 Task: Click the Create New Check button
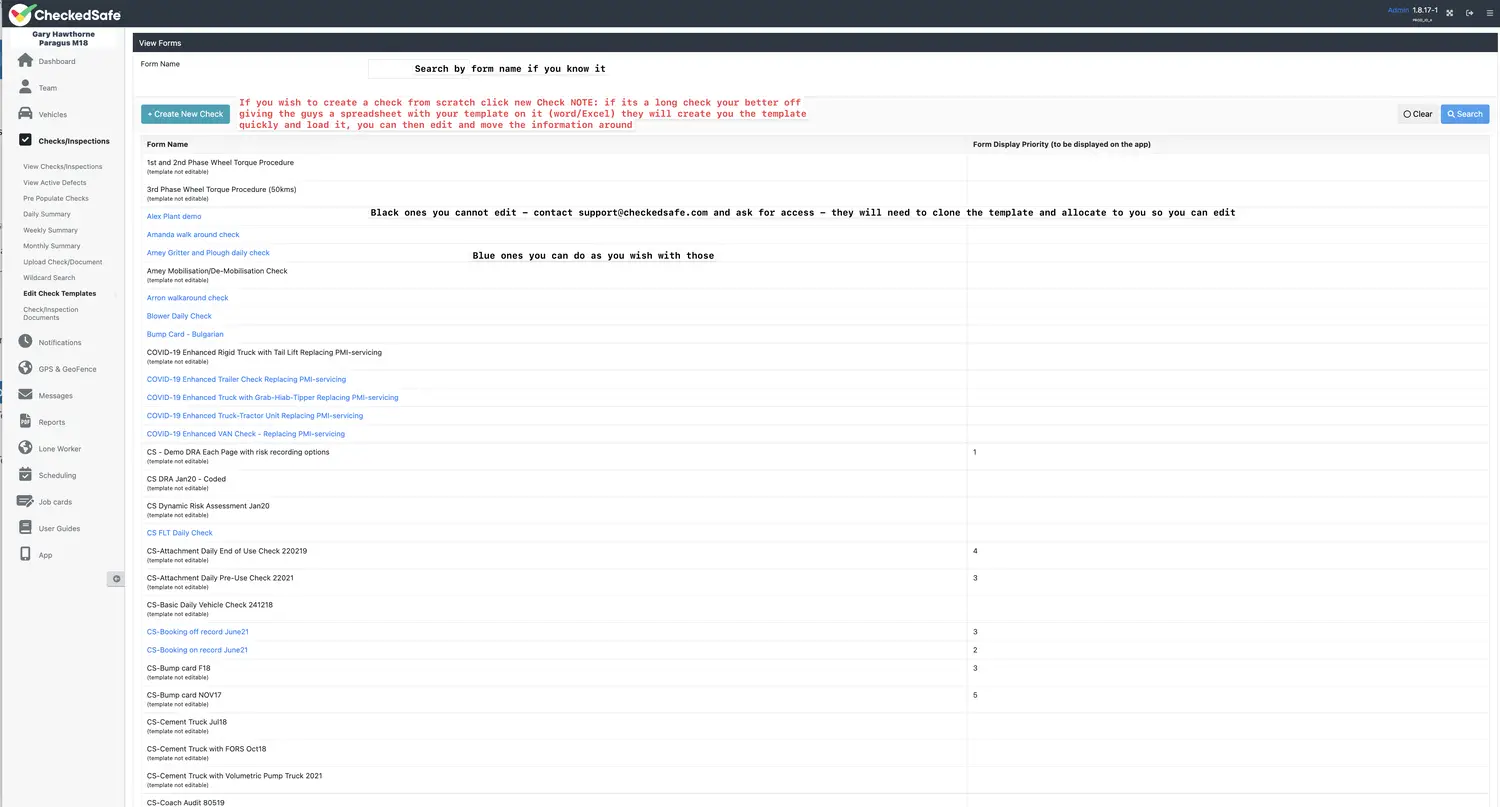(x=185, y=114)
